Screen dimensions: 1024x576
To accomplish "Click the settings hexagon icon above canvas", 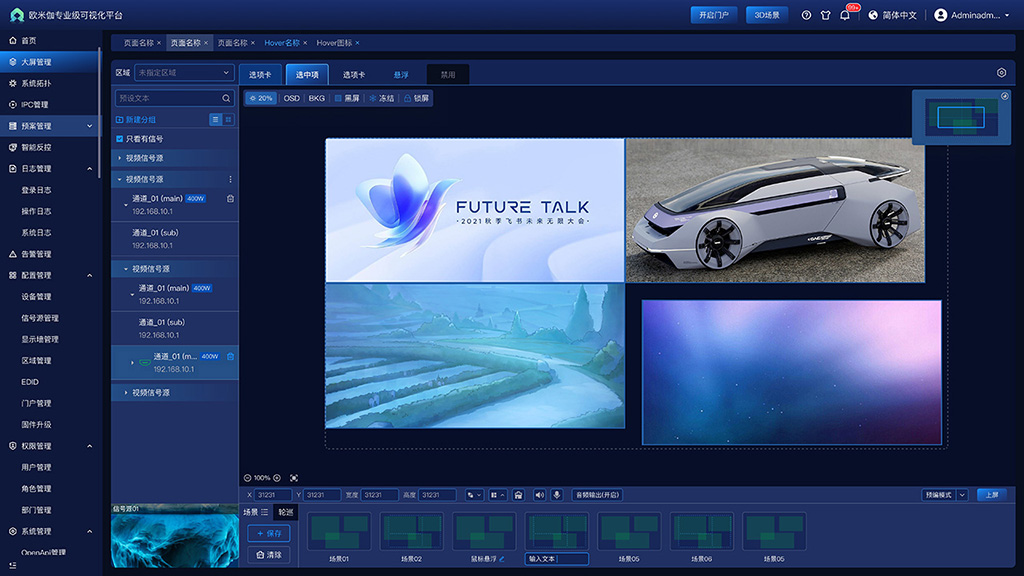I will 1001,72.
